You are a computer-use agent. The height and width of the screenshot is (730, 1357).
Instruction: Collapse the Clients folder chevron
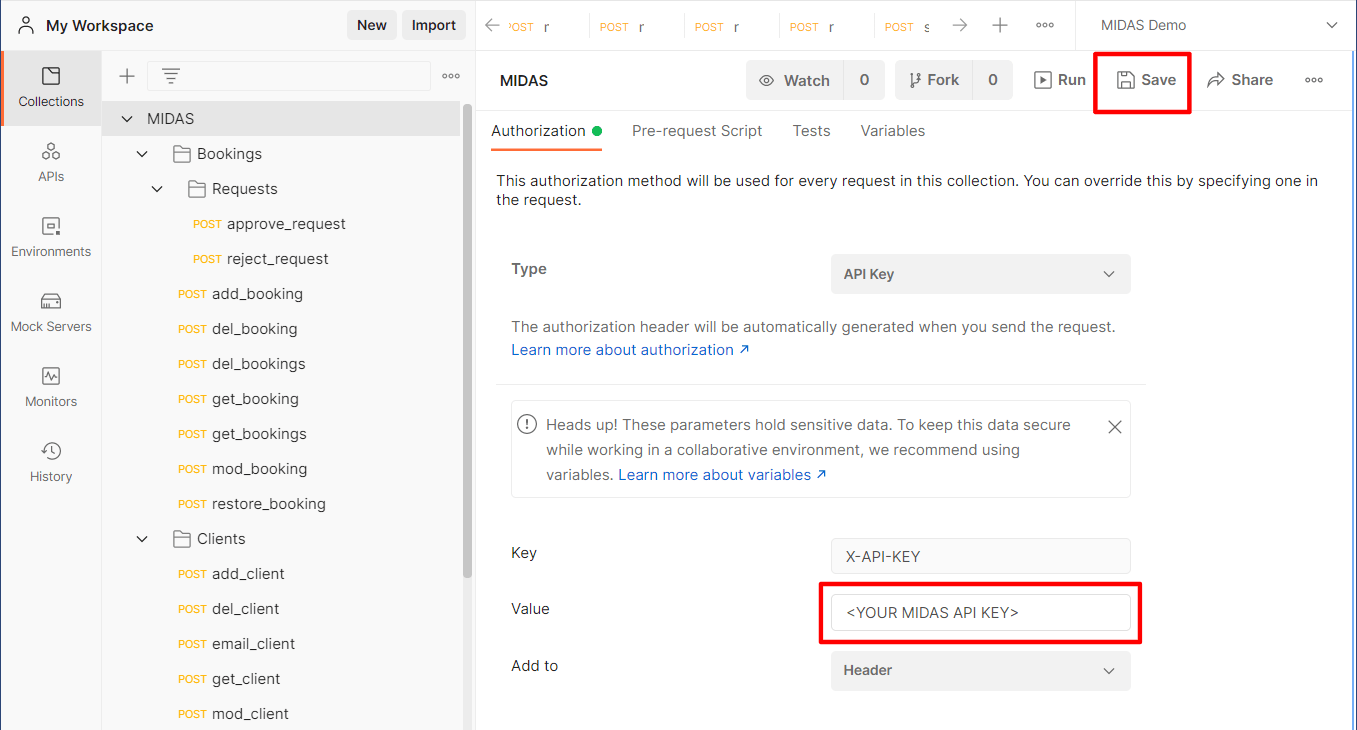[x=142, y=539]
